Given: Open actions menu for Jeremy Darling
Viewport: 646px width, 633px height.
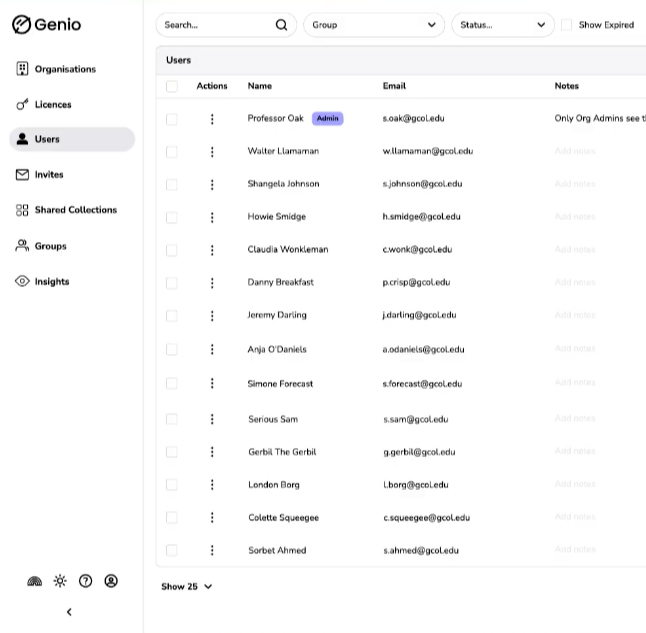Looking at the screenshot, I should click(212, 316).
